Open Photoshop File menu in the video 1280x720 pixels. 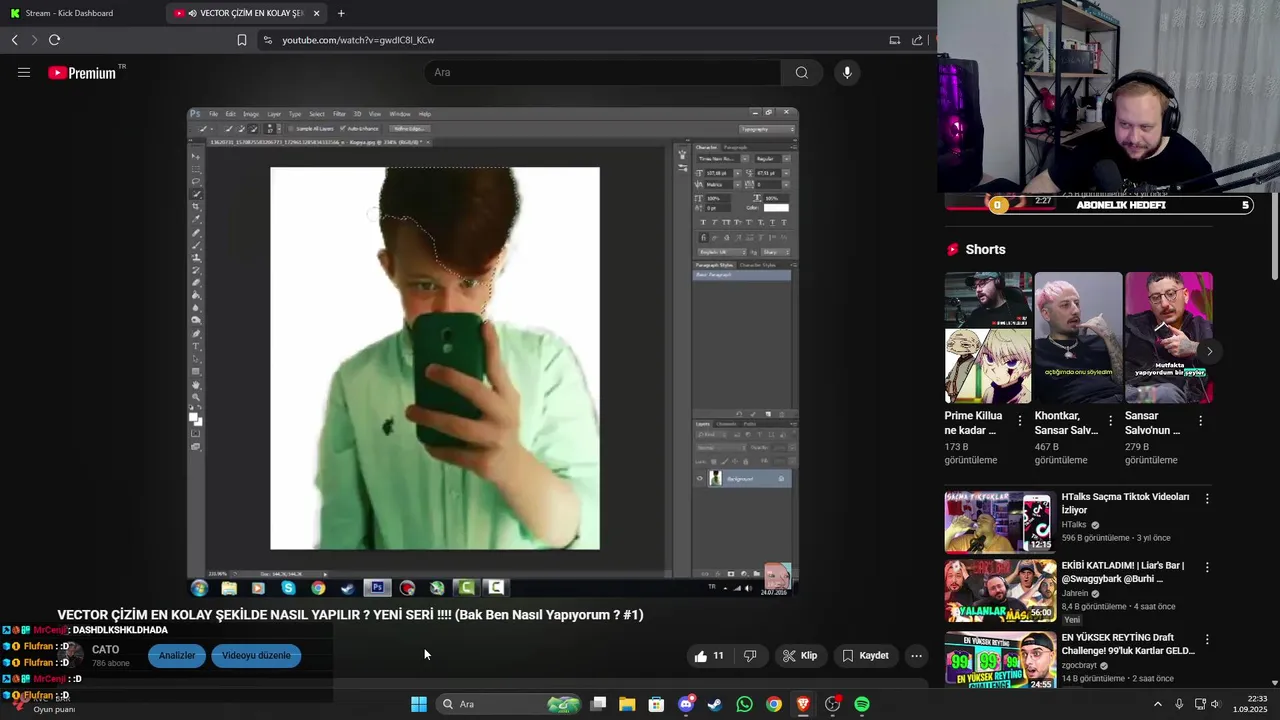[213, 114]
